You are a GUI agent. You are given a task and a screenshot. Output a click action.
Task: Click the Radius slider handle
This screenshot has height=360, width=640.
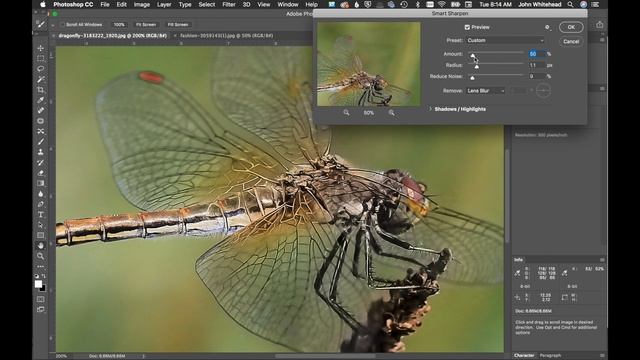point(476,67)
